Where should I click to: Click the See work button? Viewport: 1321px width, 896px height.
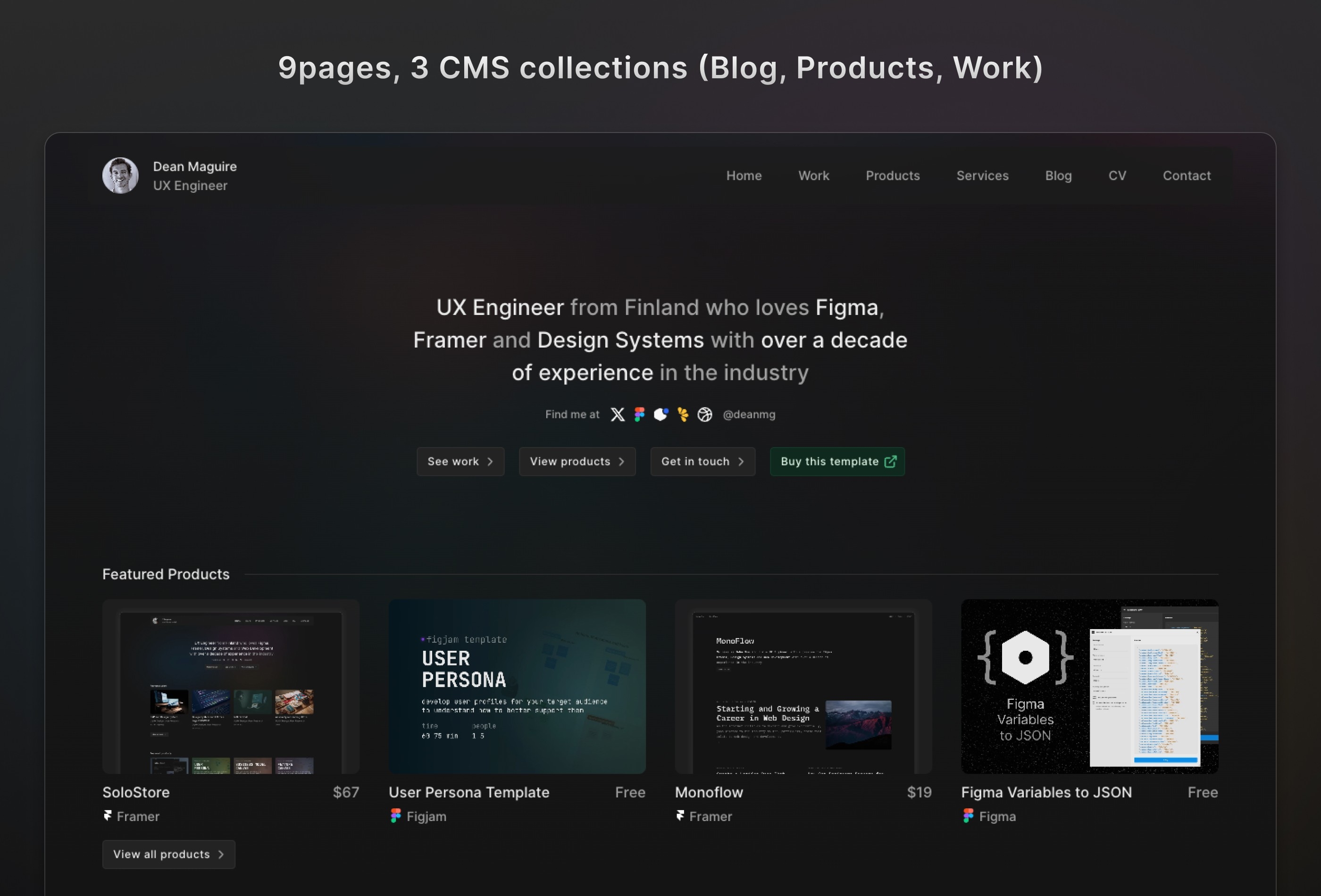[460, 461]
